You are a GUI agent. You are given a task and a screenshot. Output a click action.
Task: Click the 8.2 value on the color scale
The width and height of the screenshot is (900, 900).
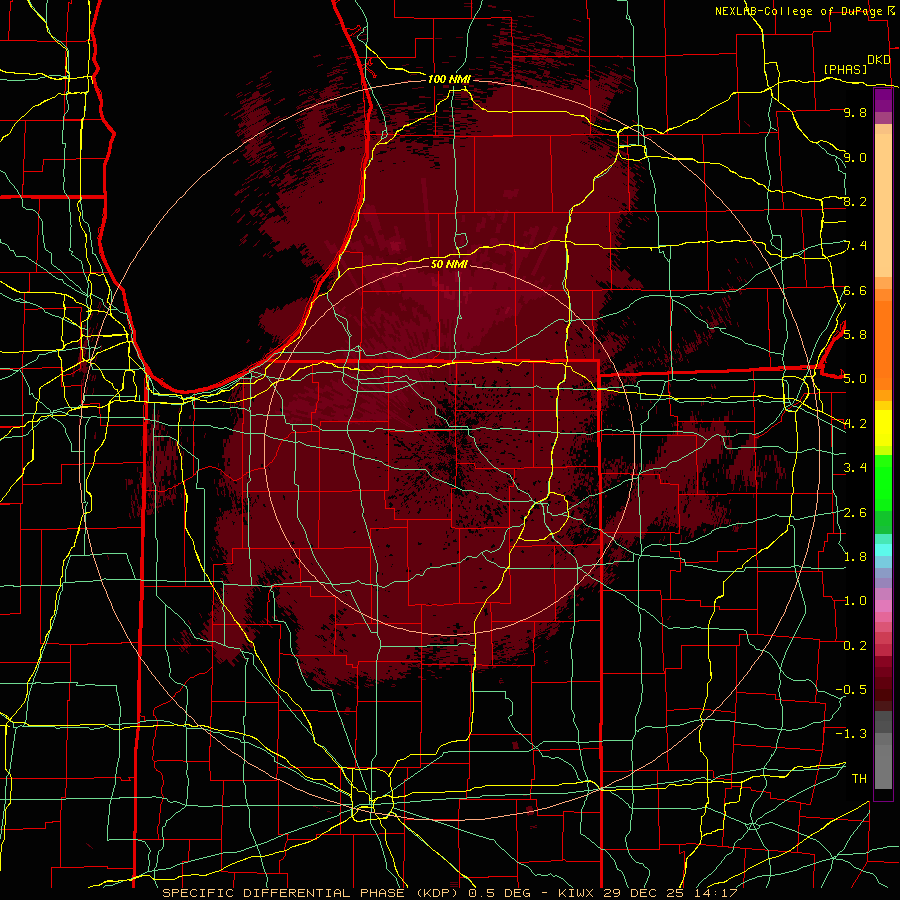855,201
